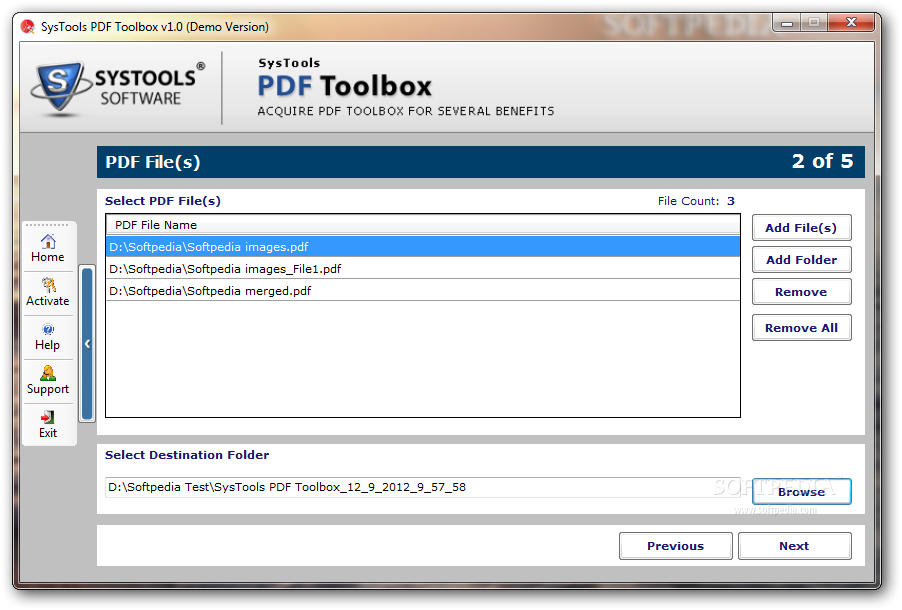Open the Activate option
902x610 pixels.
[48, 292]
